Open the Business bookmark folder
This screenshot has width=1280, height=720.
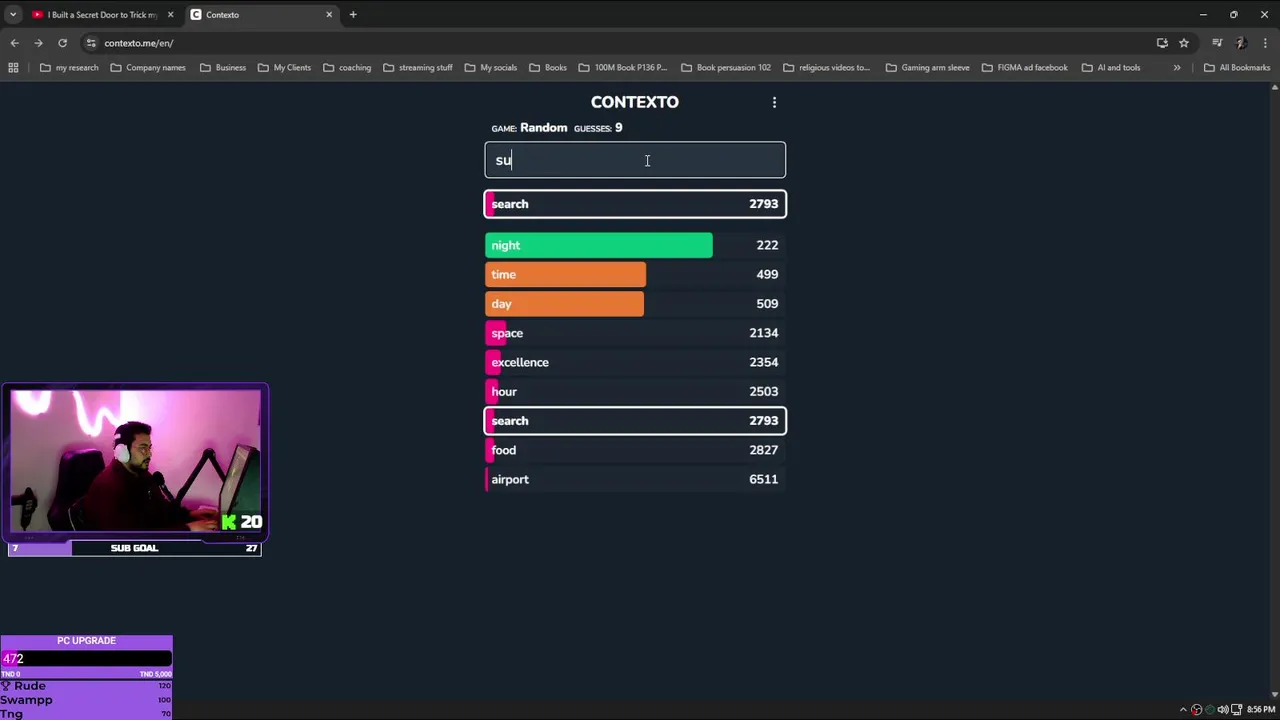[x=222, y=68]
